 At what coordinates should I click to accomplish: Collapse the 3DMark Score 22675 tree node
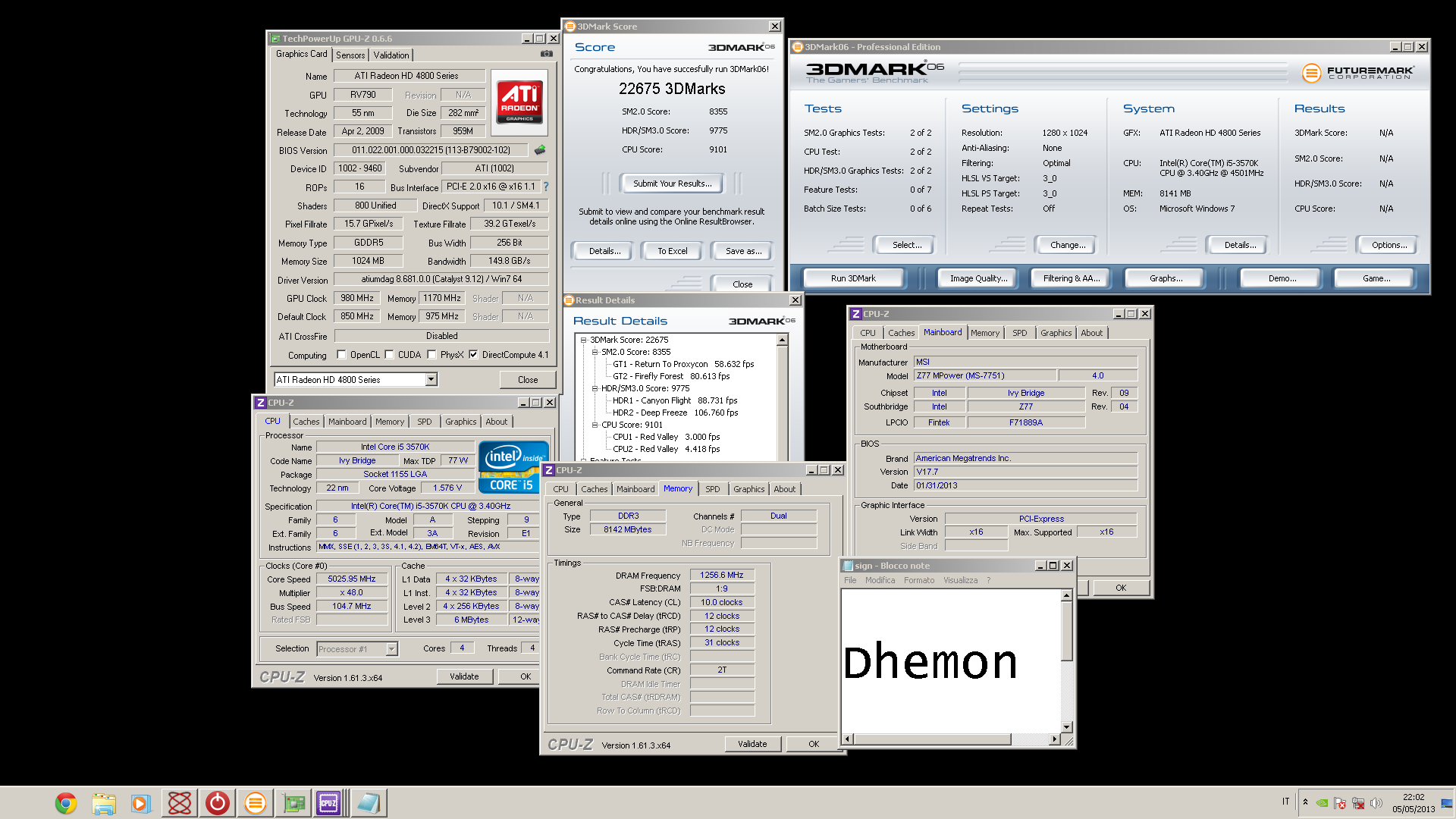pos(583,340)
